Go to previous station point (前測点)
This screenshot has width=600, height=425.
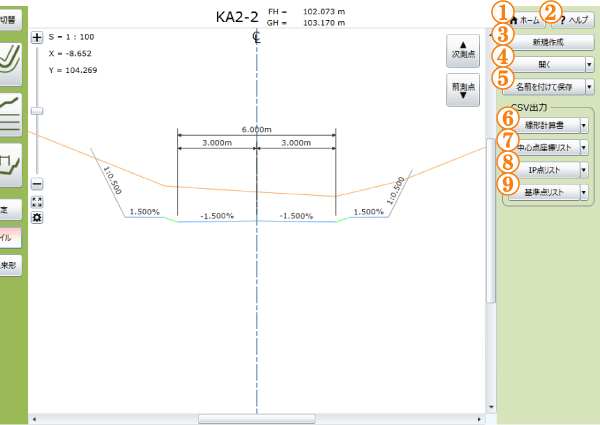click(x=463, y=90)
